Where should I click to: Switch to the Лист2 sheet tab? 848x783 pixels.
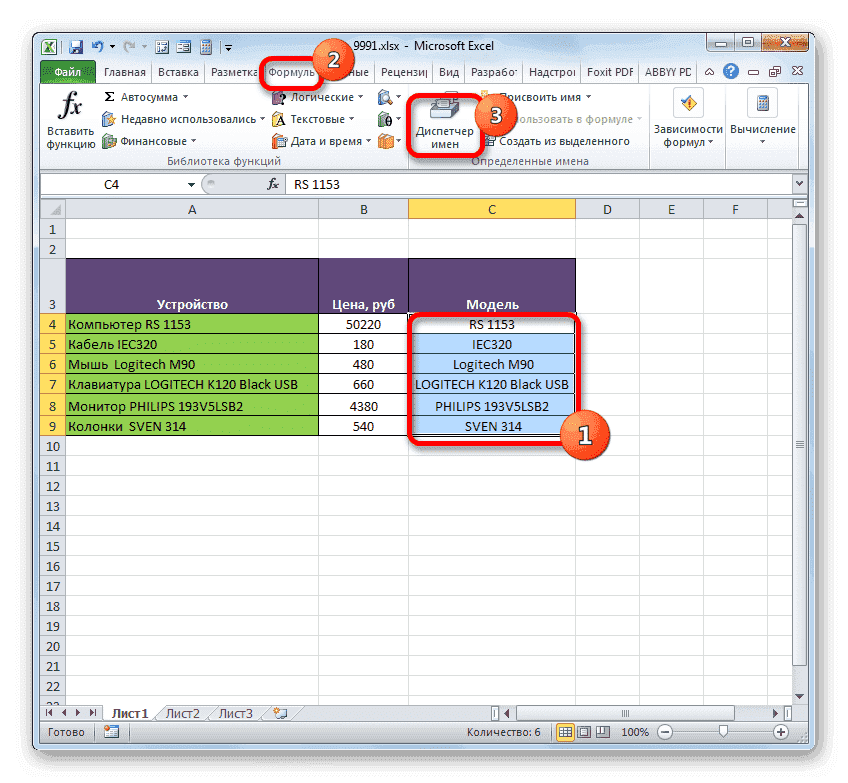click(x=182, y=713)
